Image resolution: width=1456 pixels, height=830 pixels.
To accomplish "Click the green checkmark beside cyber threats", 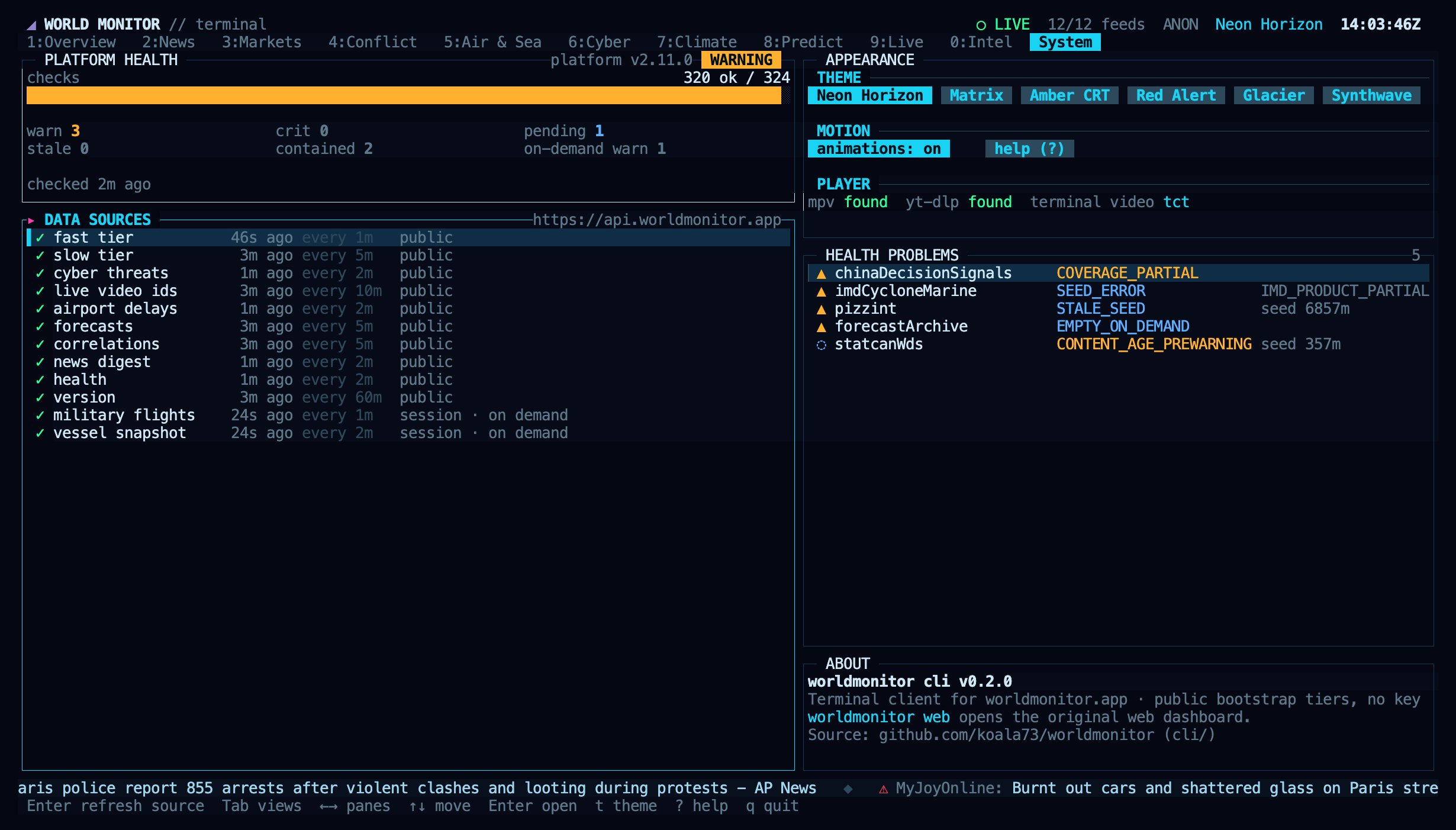I will (40, 273).
